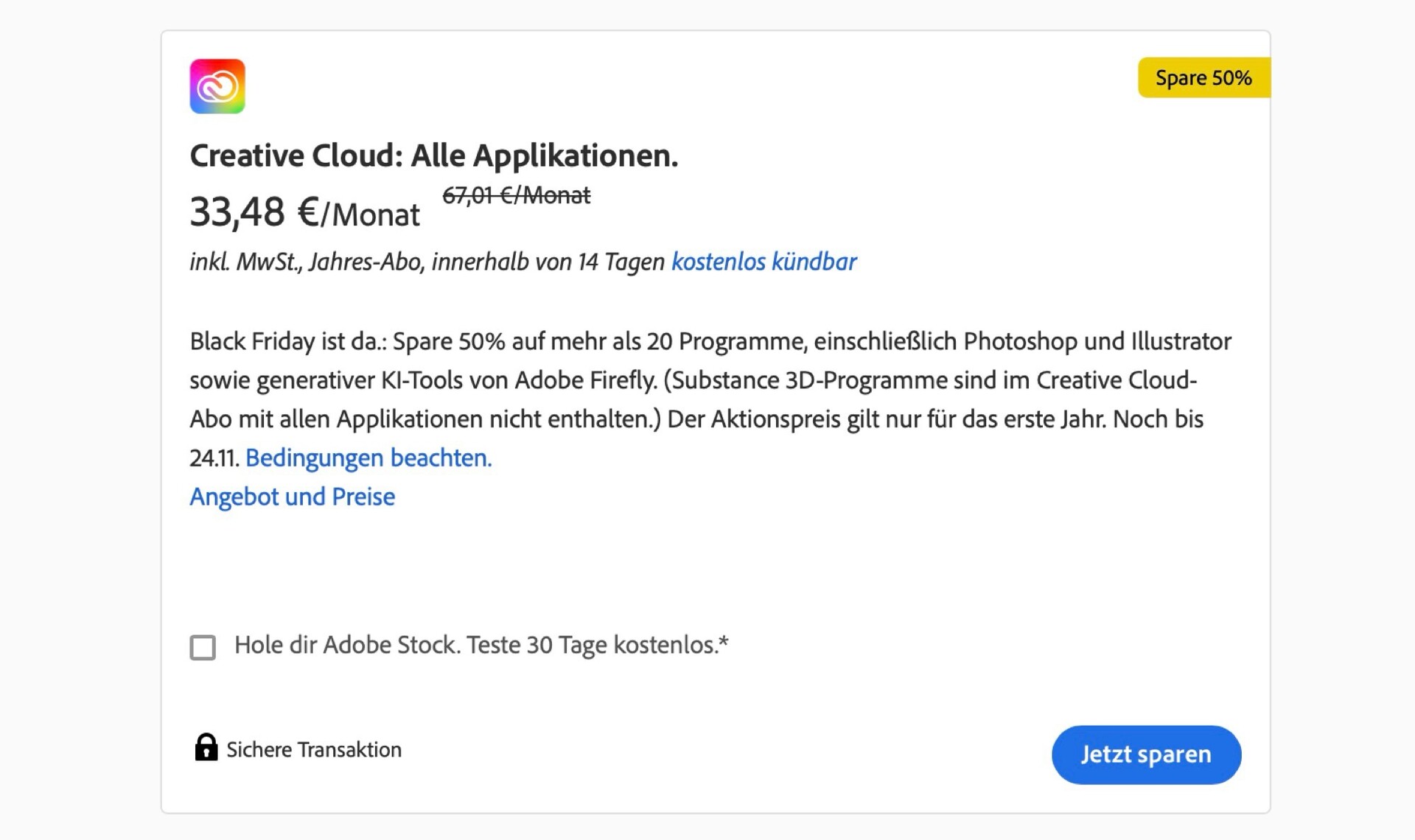This screenshot has width=1415, height=840.
Task: Open the Bedingungen beachten link
Action: point(368,458)
